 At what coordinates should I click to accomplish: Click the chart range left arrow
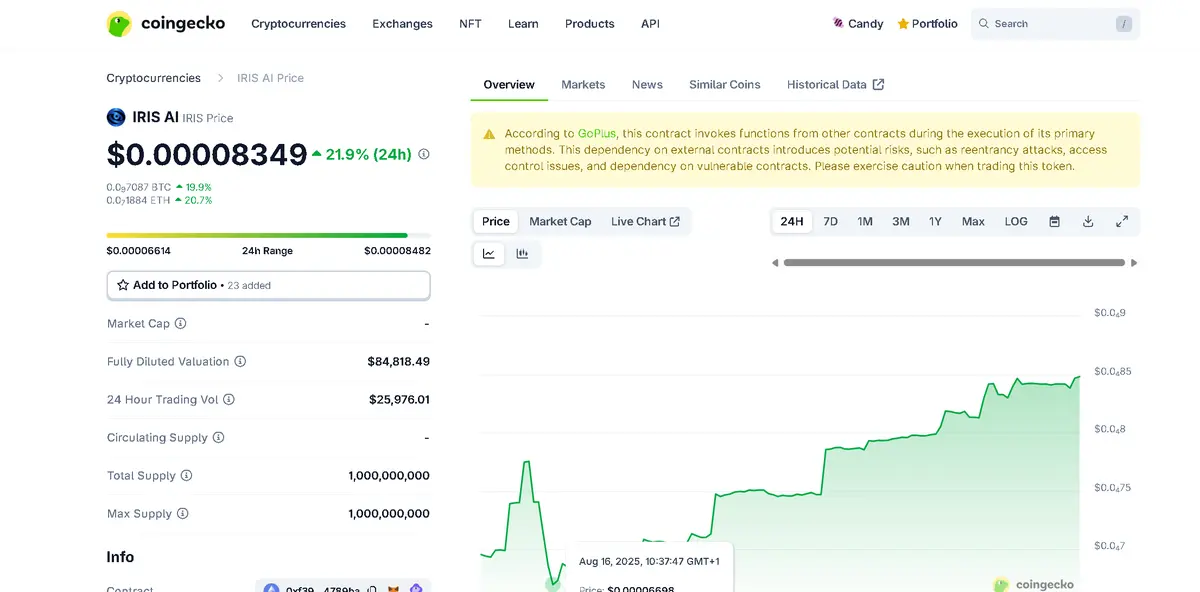(775, 263)
